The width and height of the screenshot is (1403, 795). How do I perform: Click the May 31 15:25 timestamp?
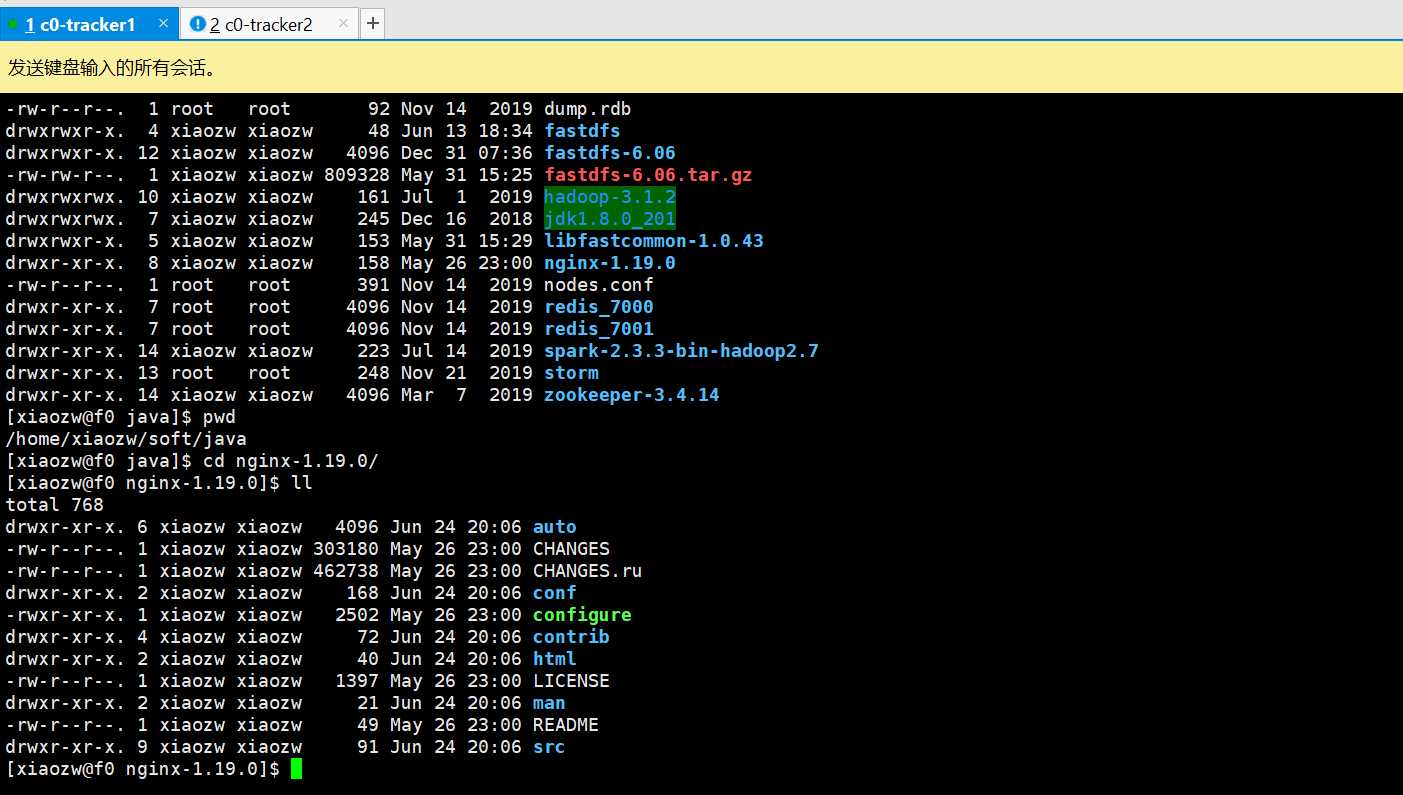tap(467, 175)
